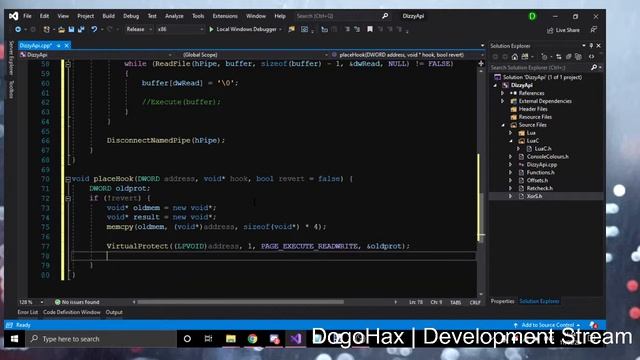Collapse the Source Files folder
The height and width of the screenshot is (360, 640).
(x=503, y=125)
